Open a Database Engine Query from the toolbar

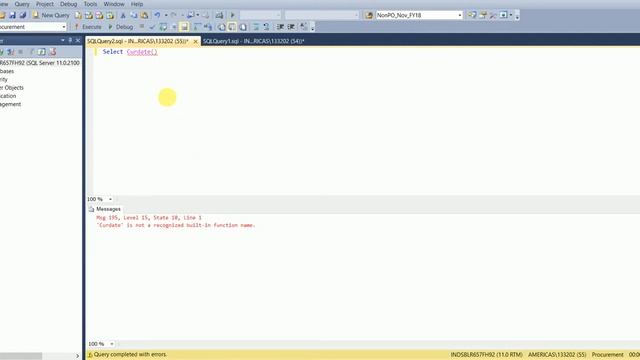[78, 15]
